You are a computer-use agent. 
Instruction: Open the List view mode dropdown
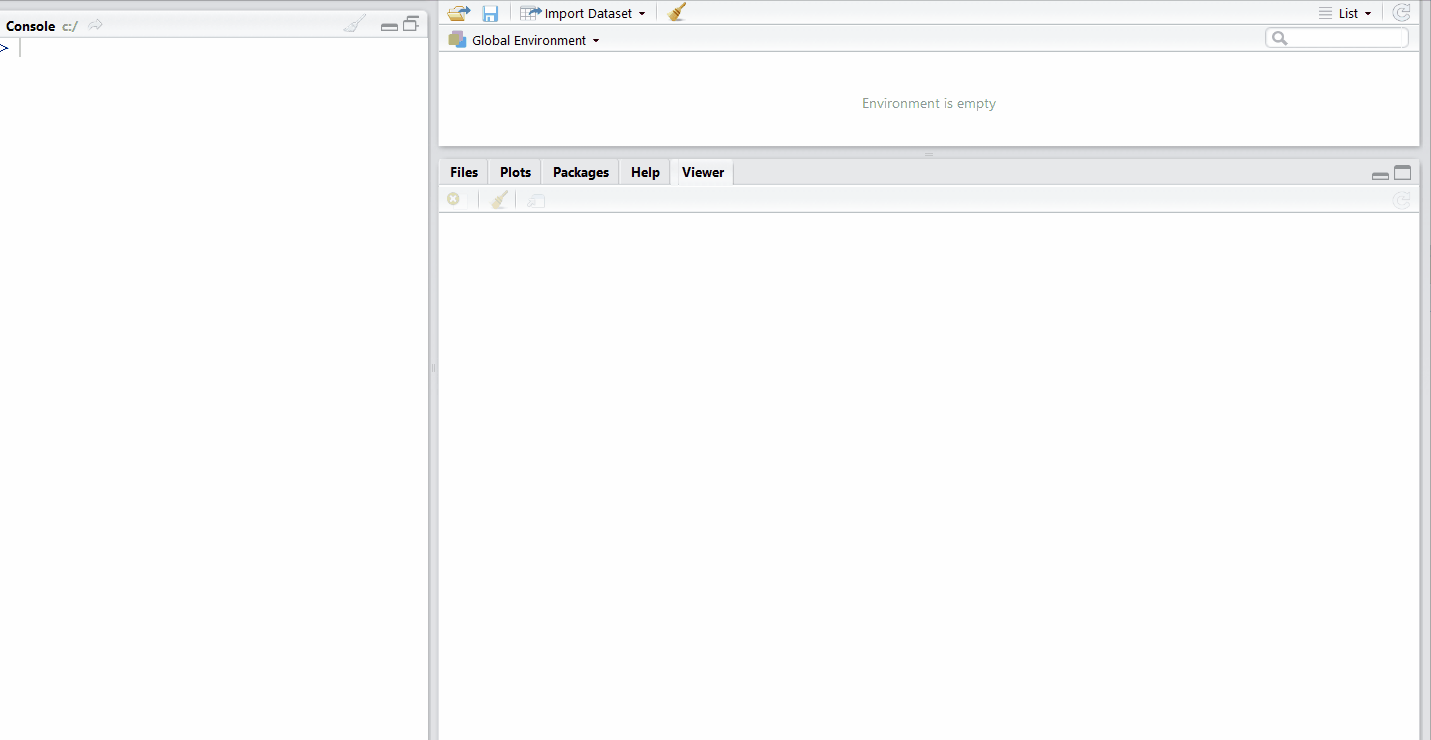tap(1345, 13)
